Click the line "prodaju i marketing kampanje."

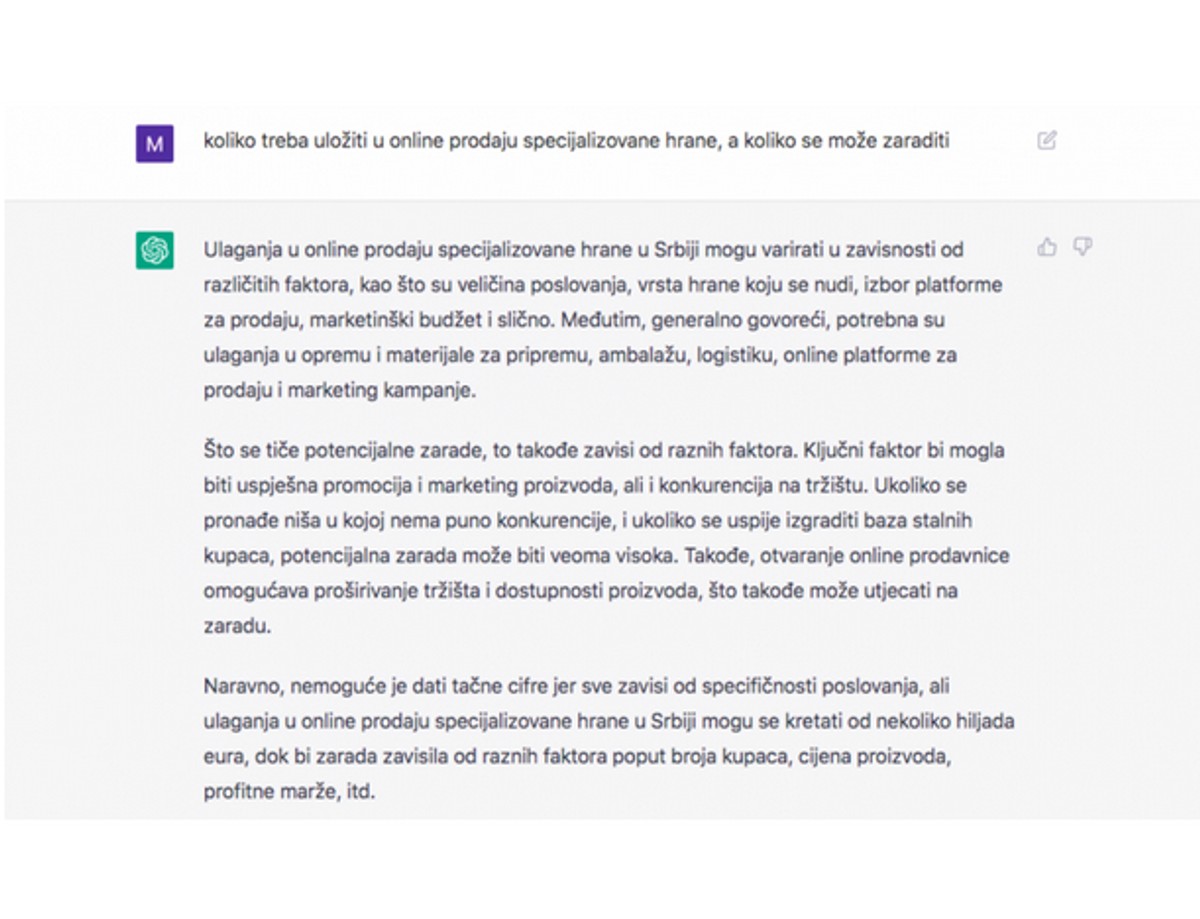(340, 391)
